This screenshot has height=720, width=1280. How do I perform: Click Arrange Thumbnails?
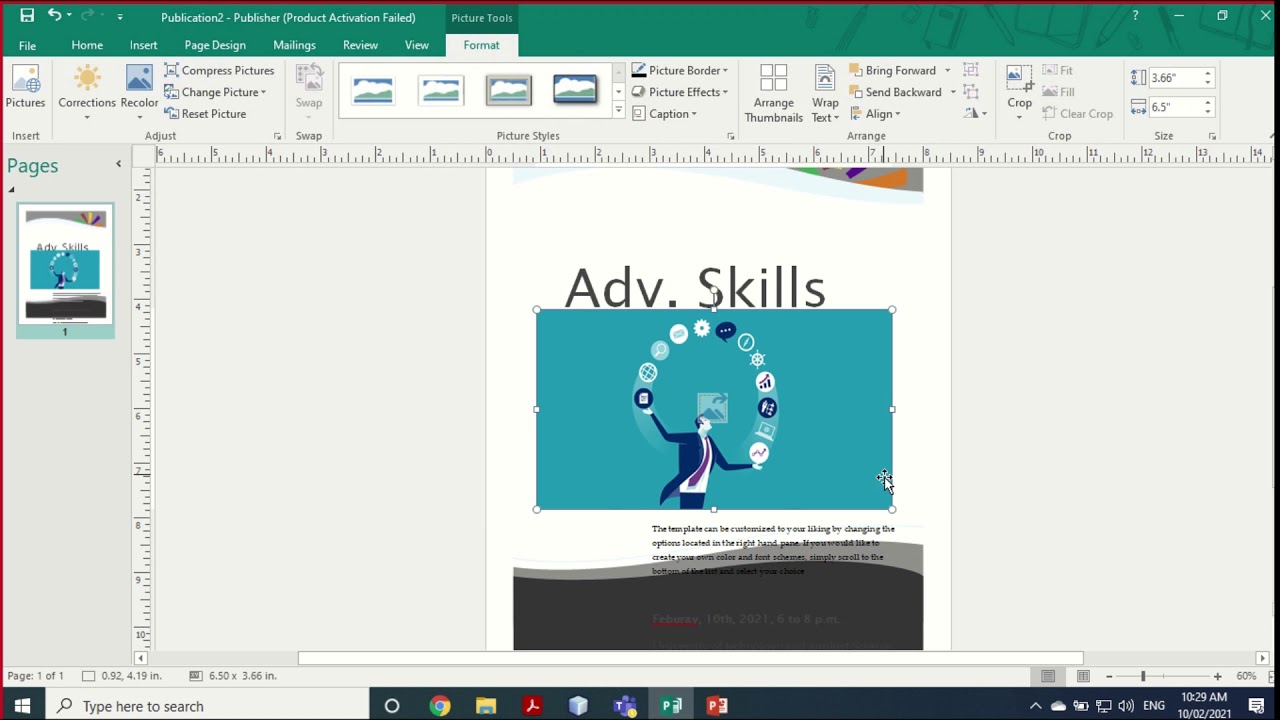[x=774, y=93]
